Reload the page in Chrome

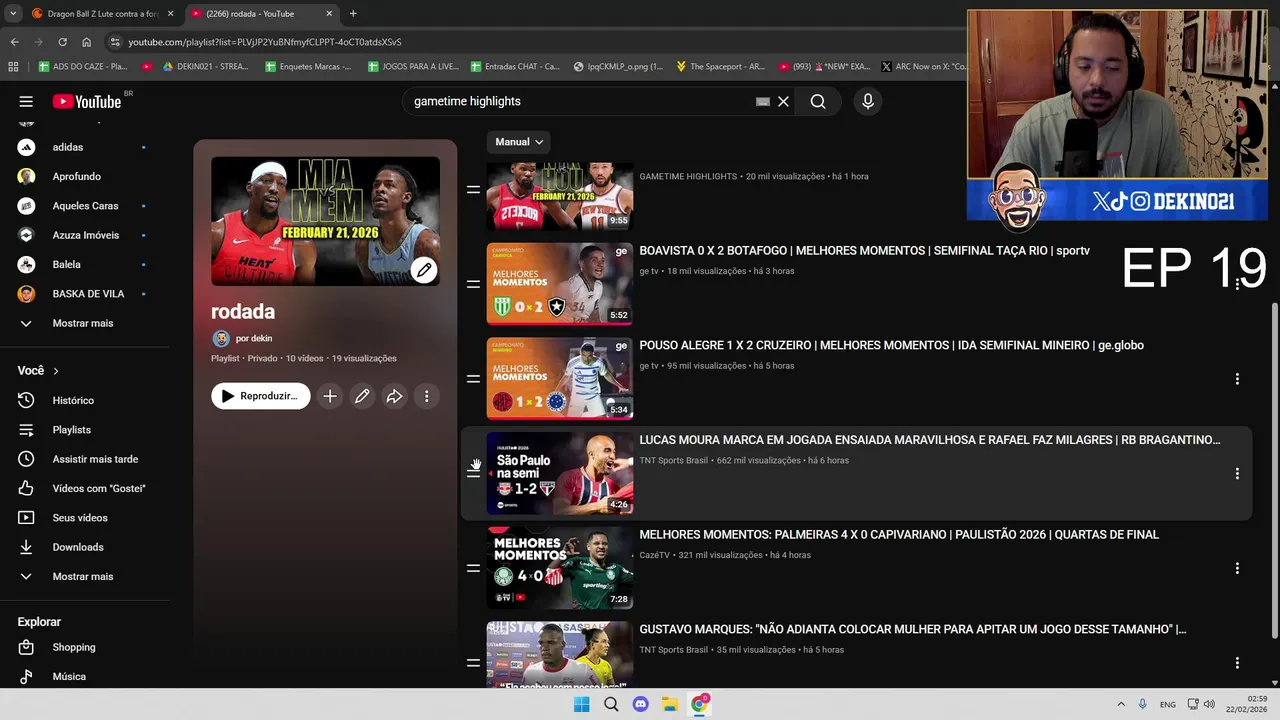pos(62,42)
